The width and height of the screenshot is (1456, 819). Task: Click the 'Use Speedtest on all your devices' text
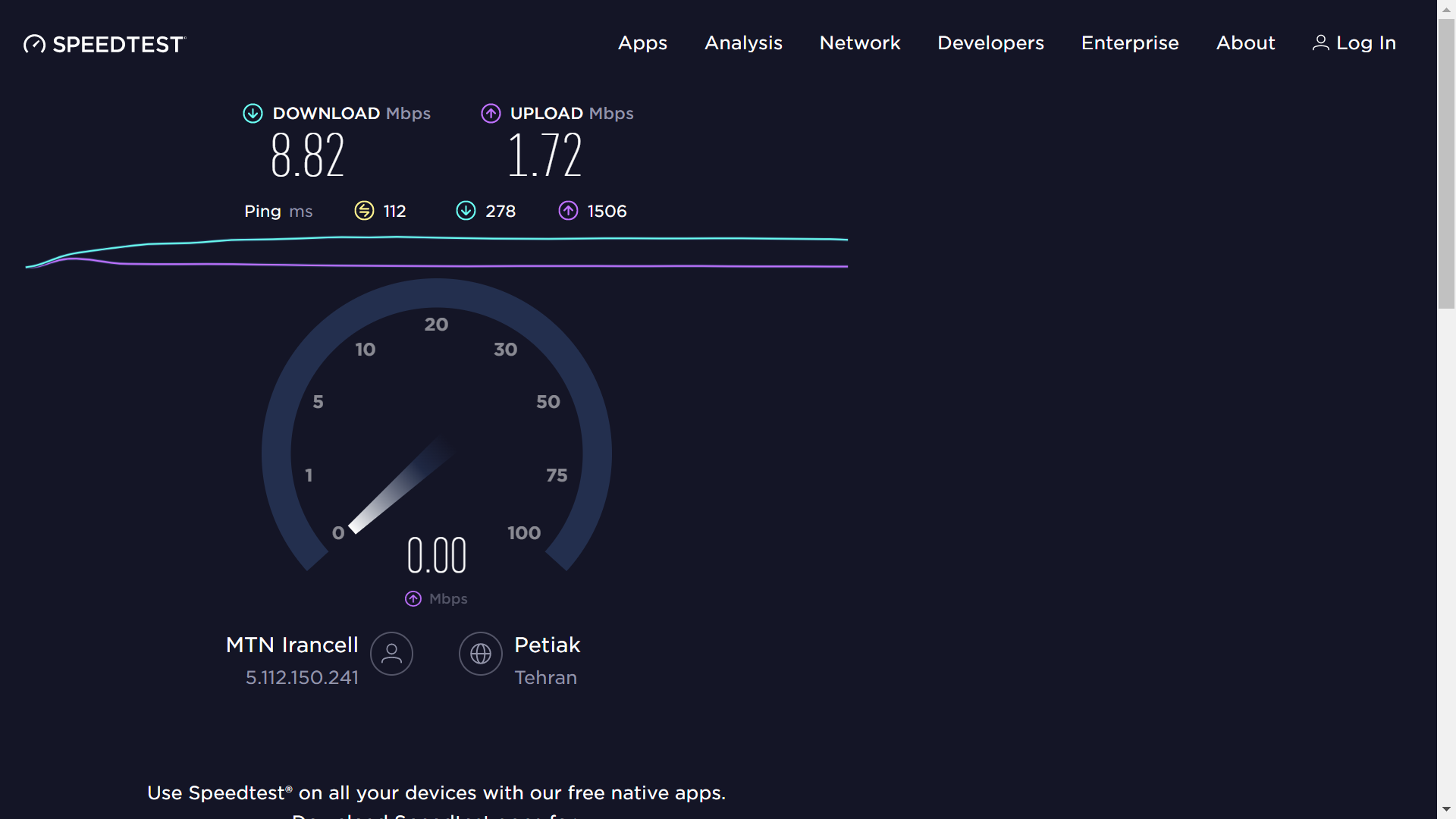(x=436, y=793)
